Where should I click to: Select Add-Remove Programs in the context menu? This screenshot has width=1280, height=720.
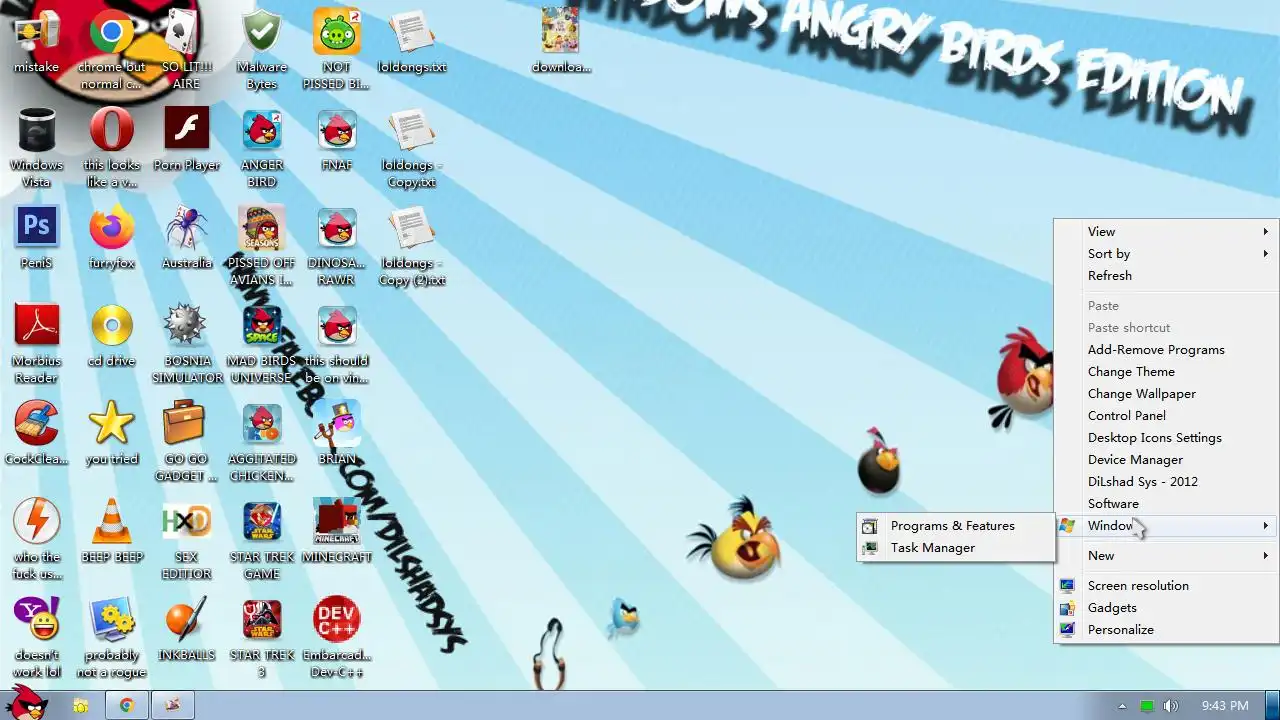[x=1166, y=349]
